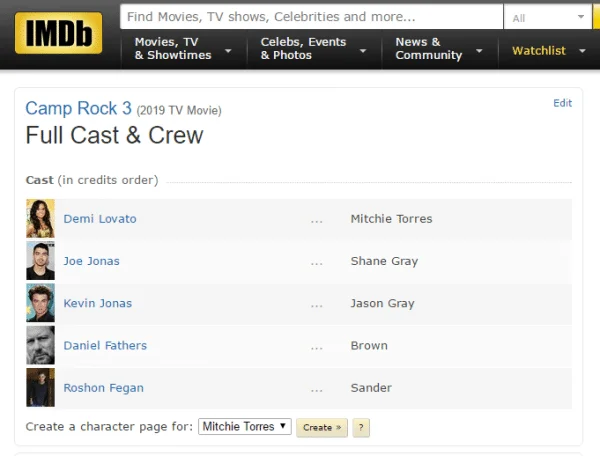This screenshot has width=600, height=456.
Task: Click Kevin Jonas's headshot thumbnail
Action: click(x=40, y=303)
